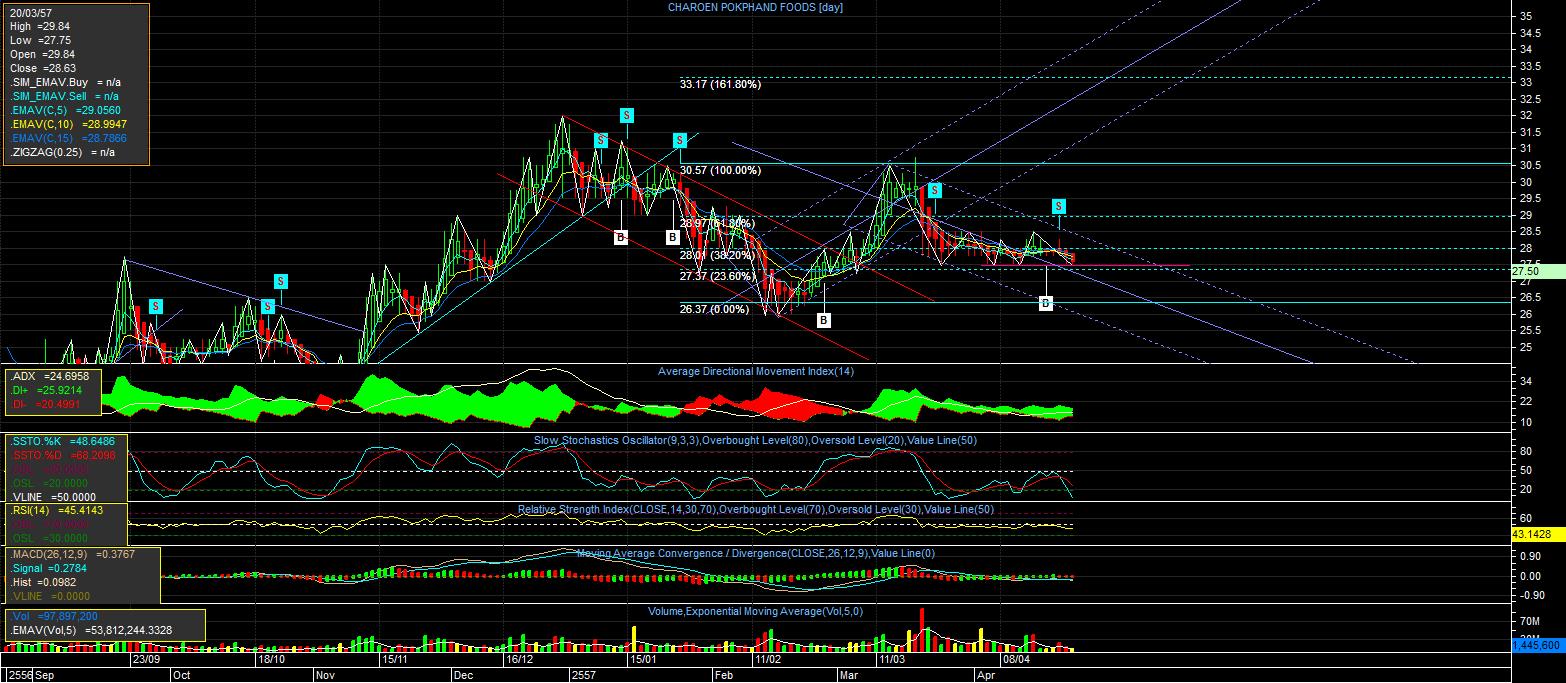The image size is (1566, 683).
Task: Select the ADX =24.6958 reading
Action: pyautogui.click(x=50, y=376)
